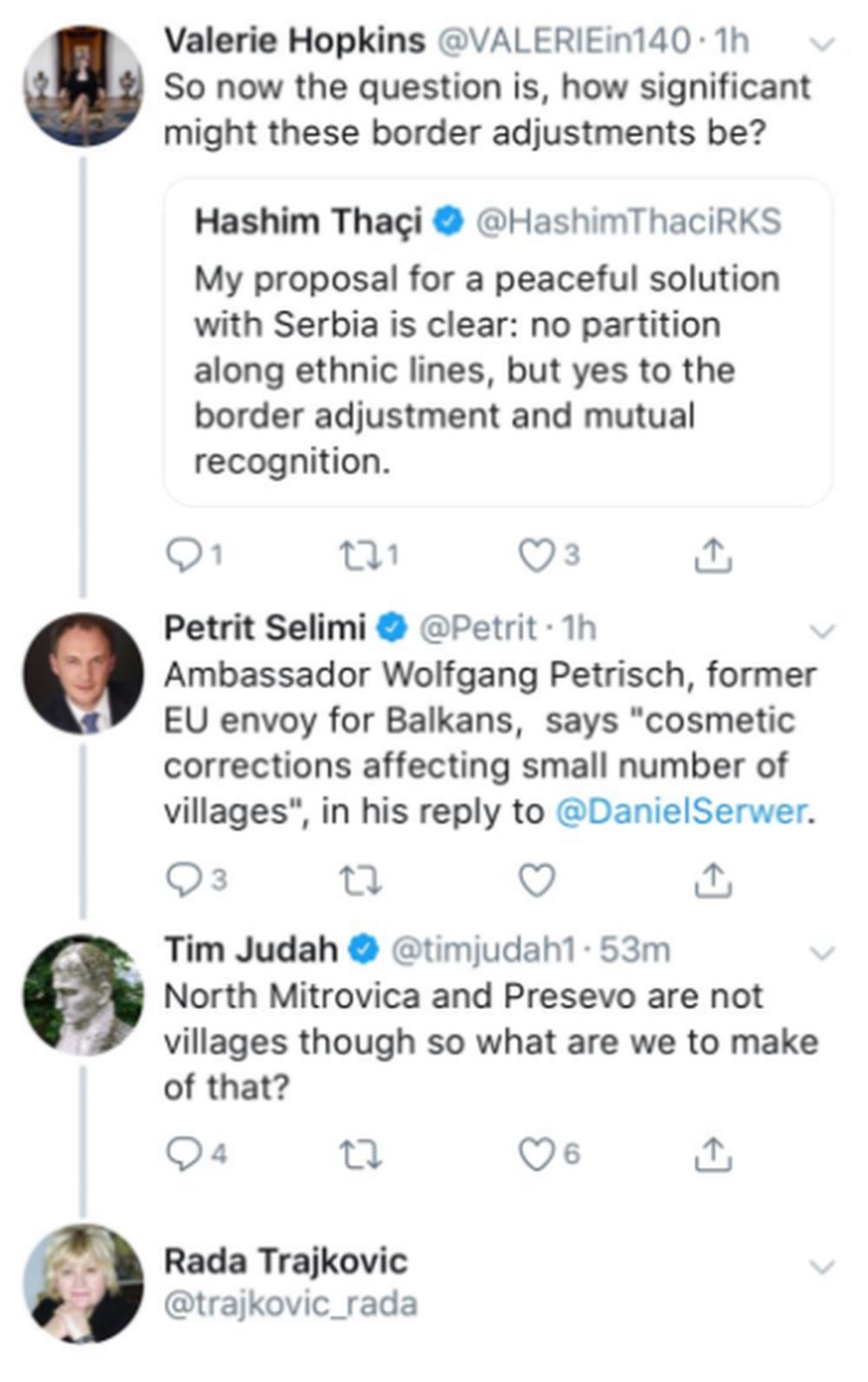The height and width of the screenshot is (1382, 868).
Task: Like Tim Judah's tweet
Action: pos(536,1154)
